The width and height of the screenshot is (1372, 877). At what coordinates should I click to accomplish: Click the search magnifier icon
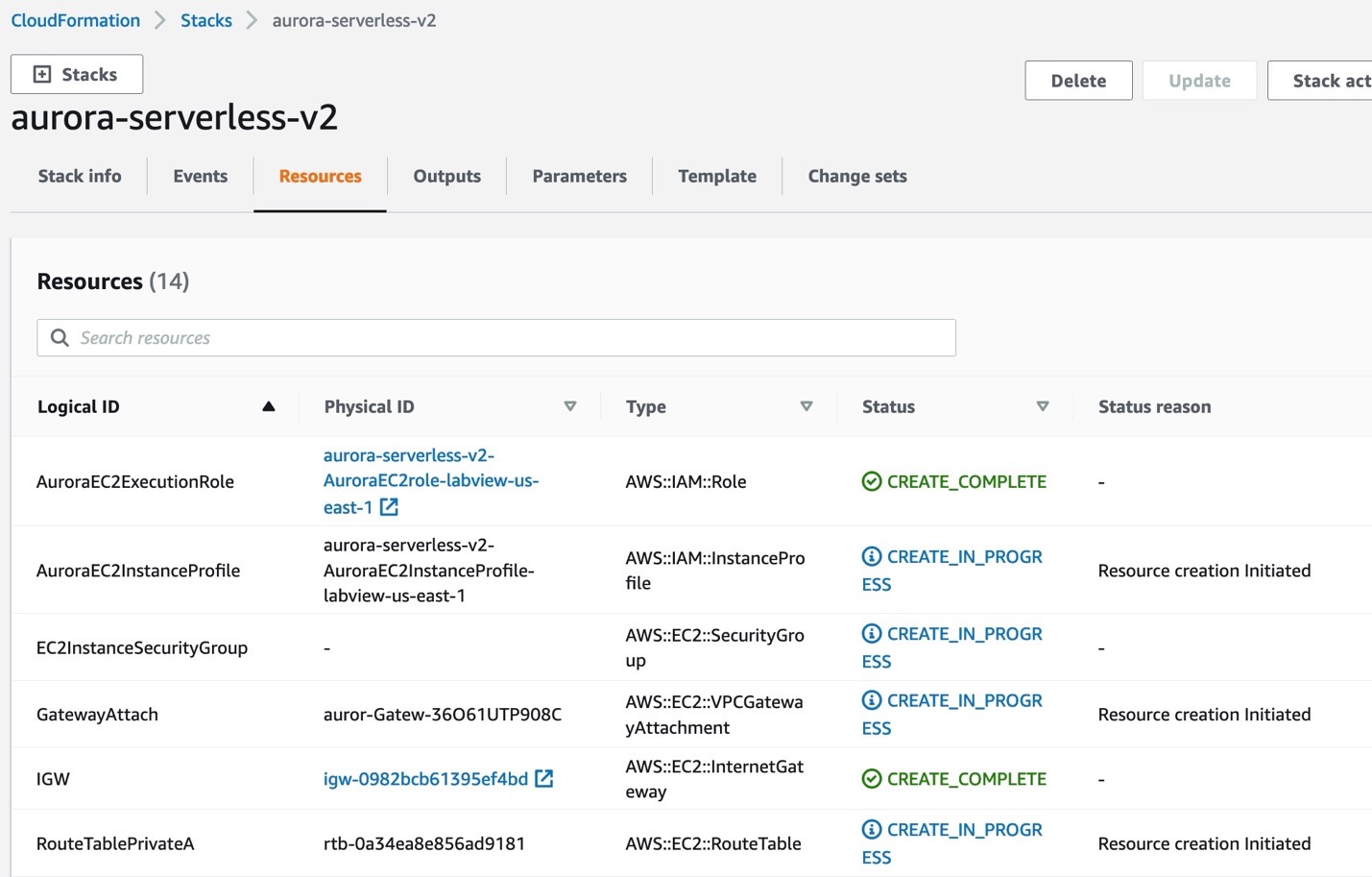[60, 337]
